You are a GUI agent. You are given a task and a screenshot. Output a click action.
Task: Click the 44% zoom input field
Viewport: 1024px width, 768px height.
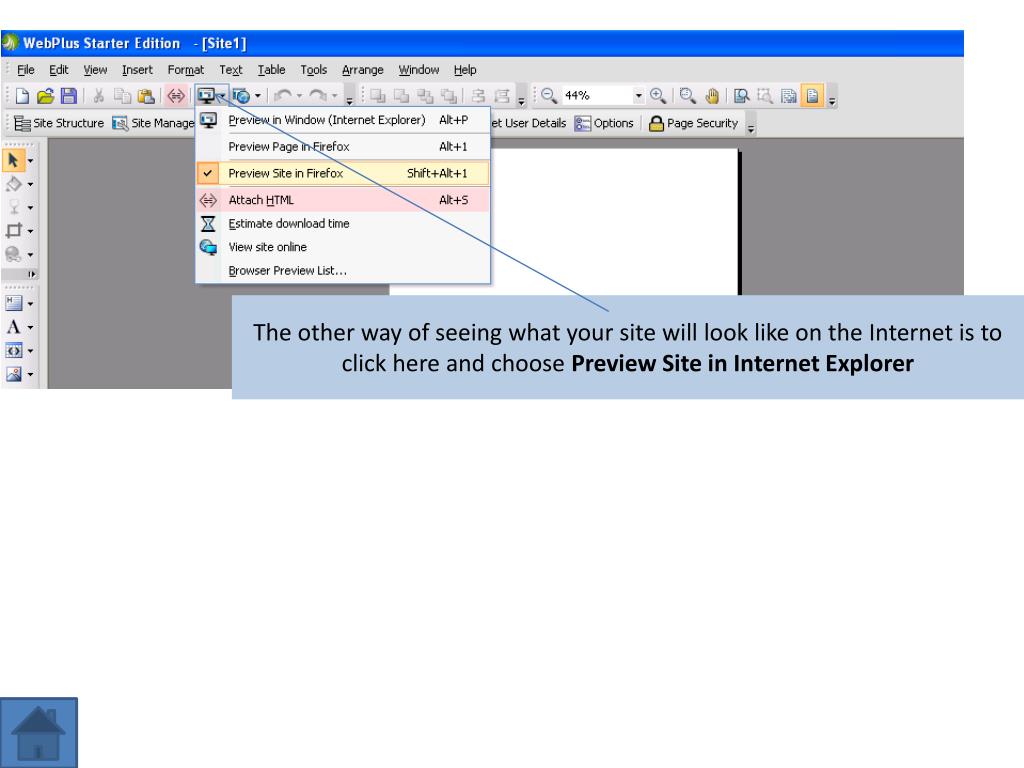597,96
